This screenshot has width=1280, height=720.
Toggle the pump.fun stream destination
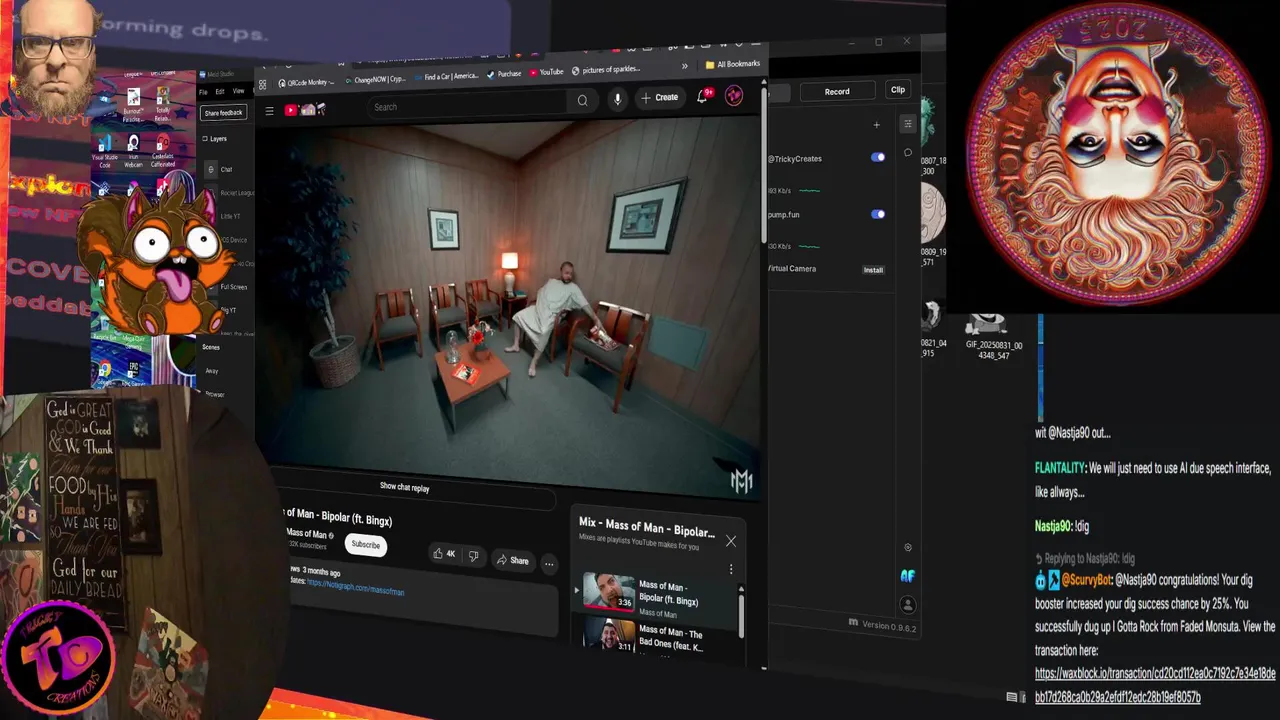(x=878, y=214)
